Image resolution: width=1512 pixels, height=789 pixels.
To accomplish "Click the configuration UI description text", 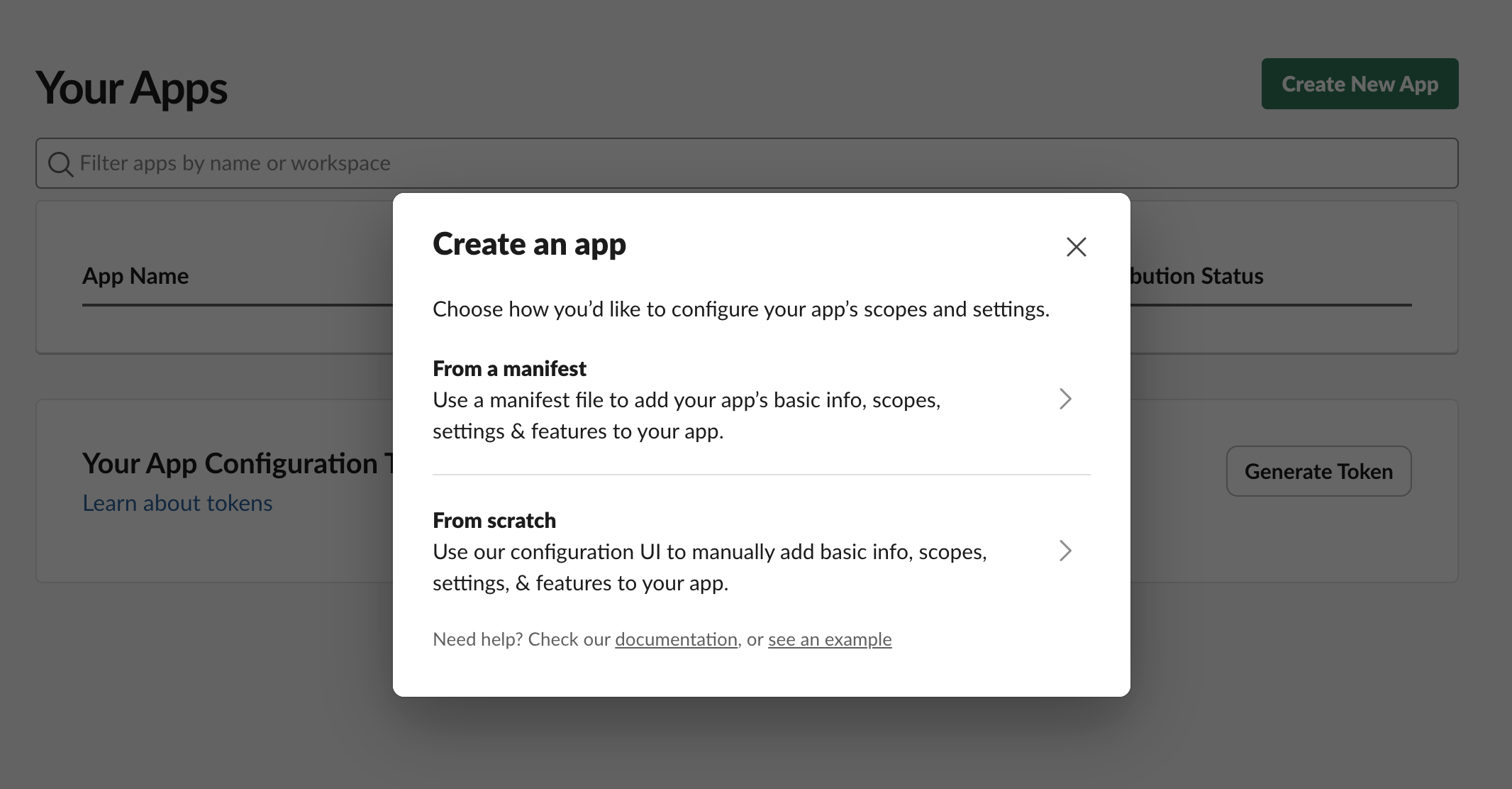I will 710,568.
